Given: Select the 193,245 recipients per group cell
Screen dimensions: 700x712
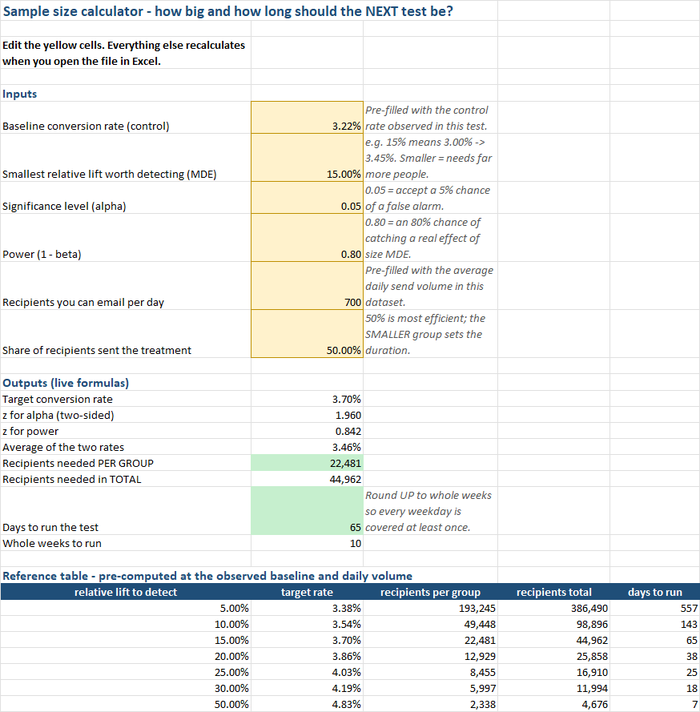Looking at the screenshot, I should 430,608.
